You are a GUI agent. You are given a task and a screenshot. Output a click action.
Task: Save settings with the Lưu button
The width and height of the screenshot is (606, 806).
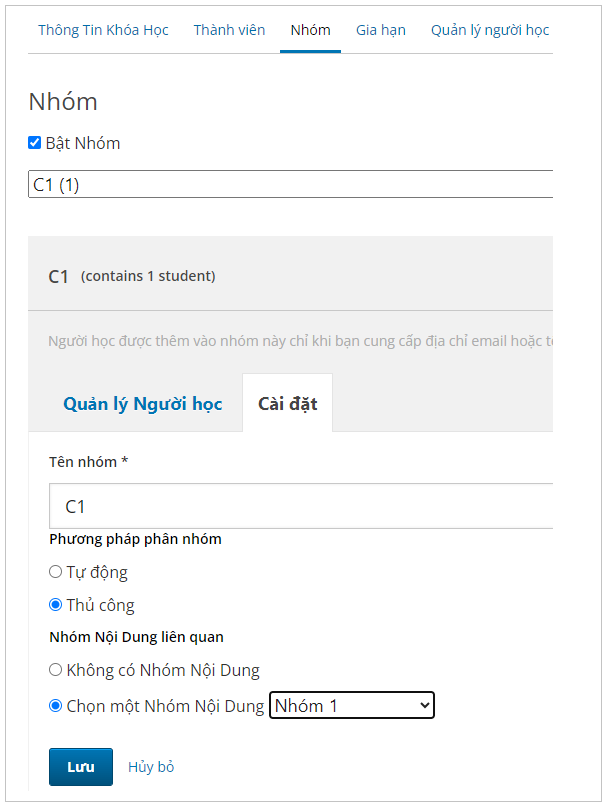[81, 767]
